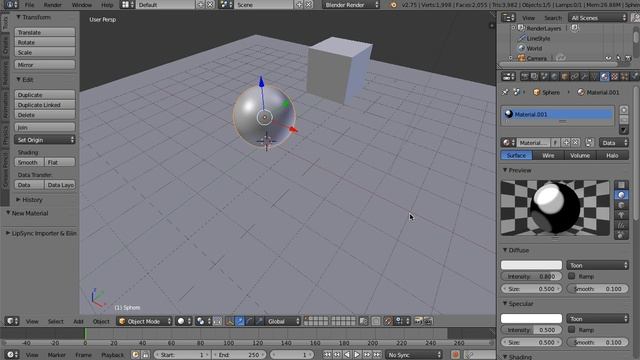Set preview to sphere shape
Viewport: 640px width, 360px height.
point(621,195)
